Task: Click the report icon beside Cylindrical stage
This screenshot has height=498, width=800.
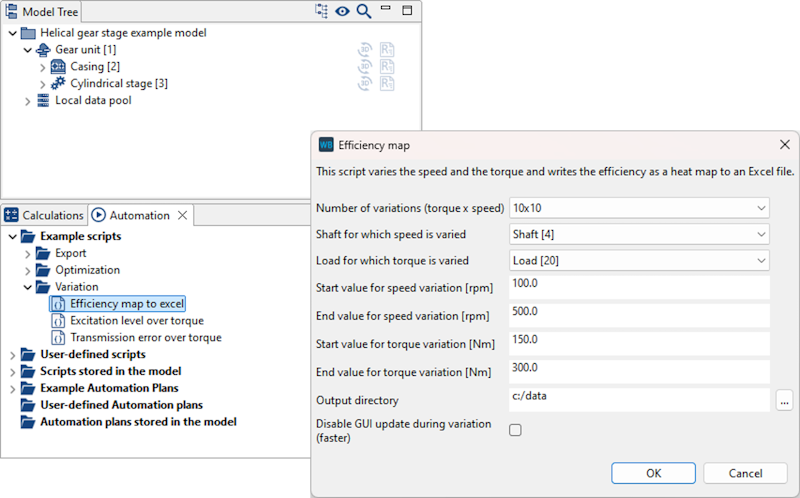Action: pos(388,83)
